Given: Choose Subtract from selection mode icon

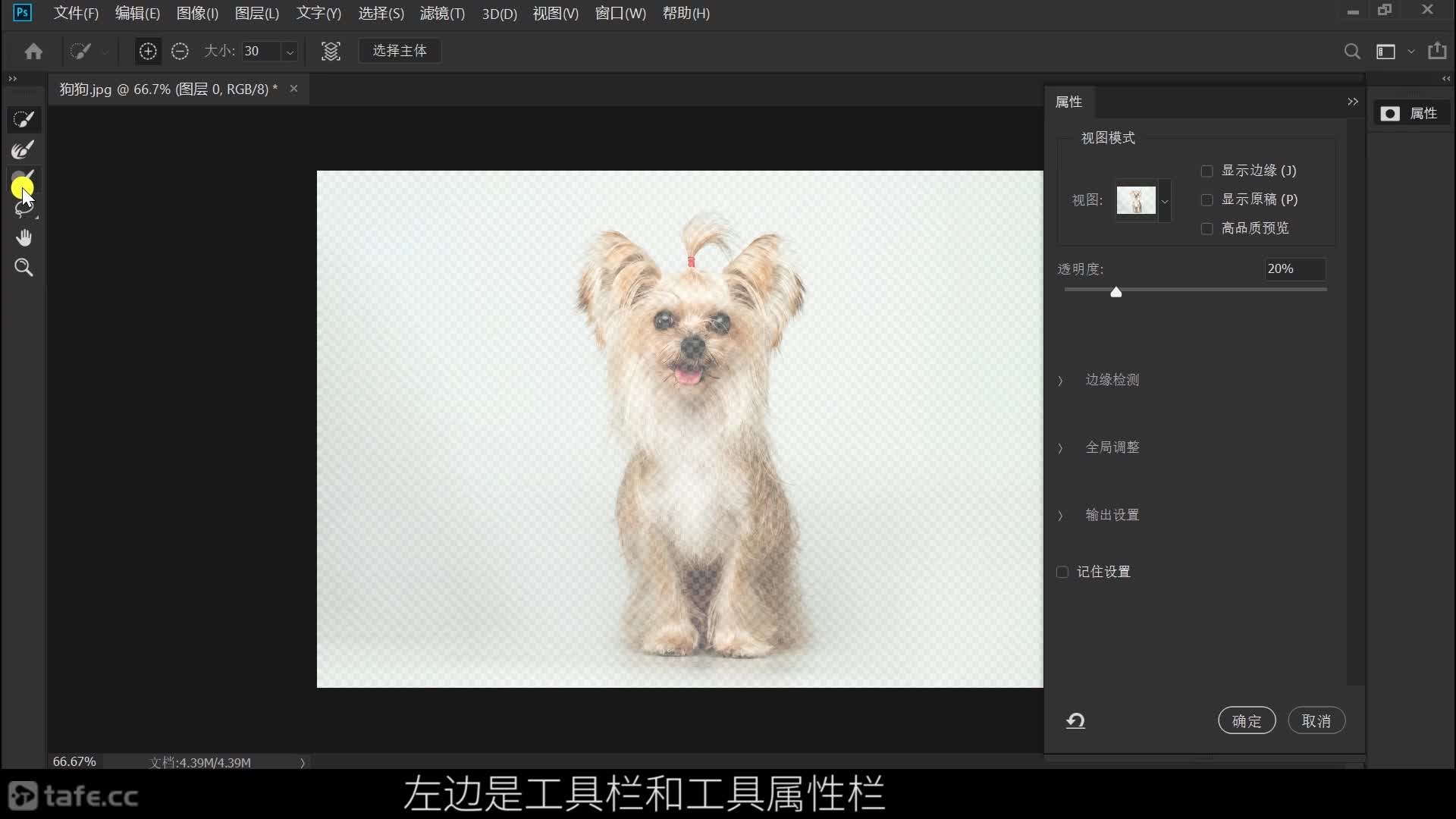Looking at the screenshot, I should tap(180, 51).
